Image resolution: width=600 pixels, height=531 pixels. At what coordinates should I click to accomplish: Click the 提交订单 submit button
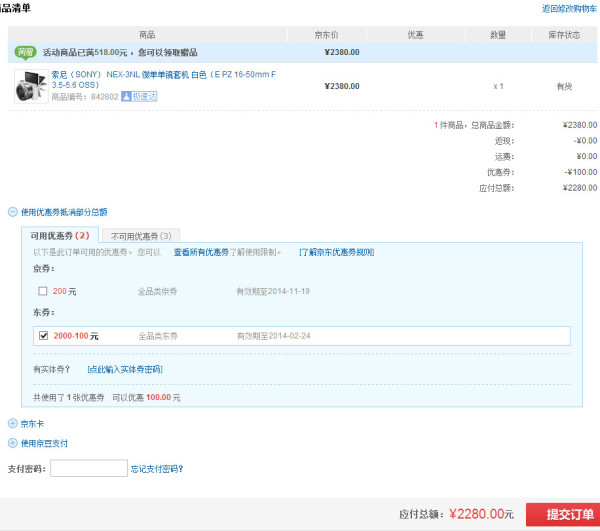(x=563, y=514)
